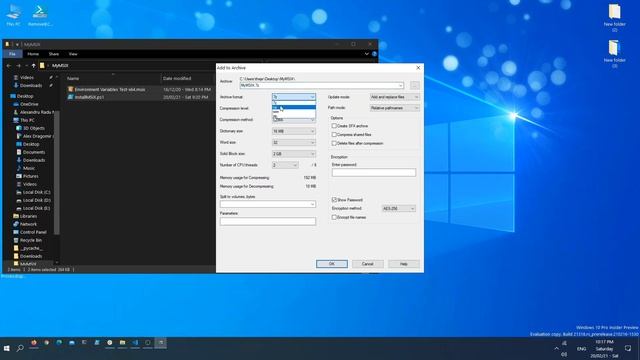Select the PowerShell script icon on desktop
This screenshot has height=360, width=640.
(x=40, y=15)
